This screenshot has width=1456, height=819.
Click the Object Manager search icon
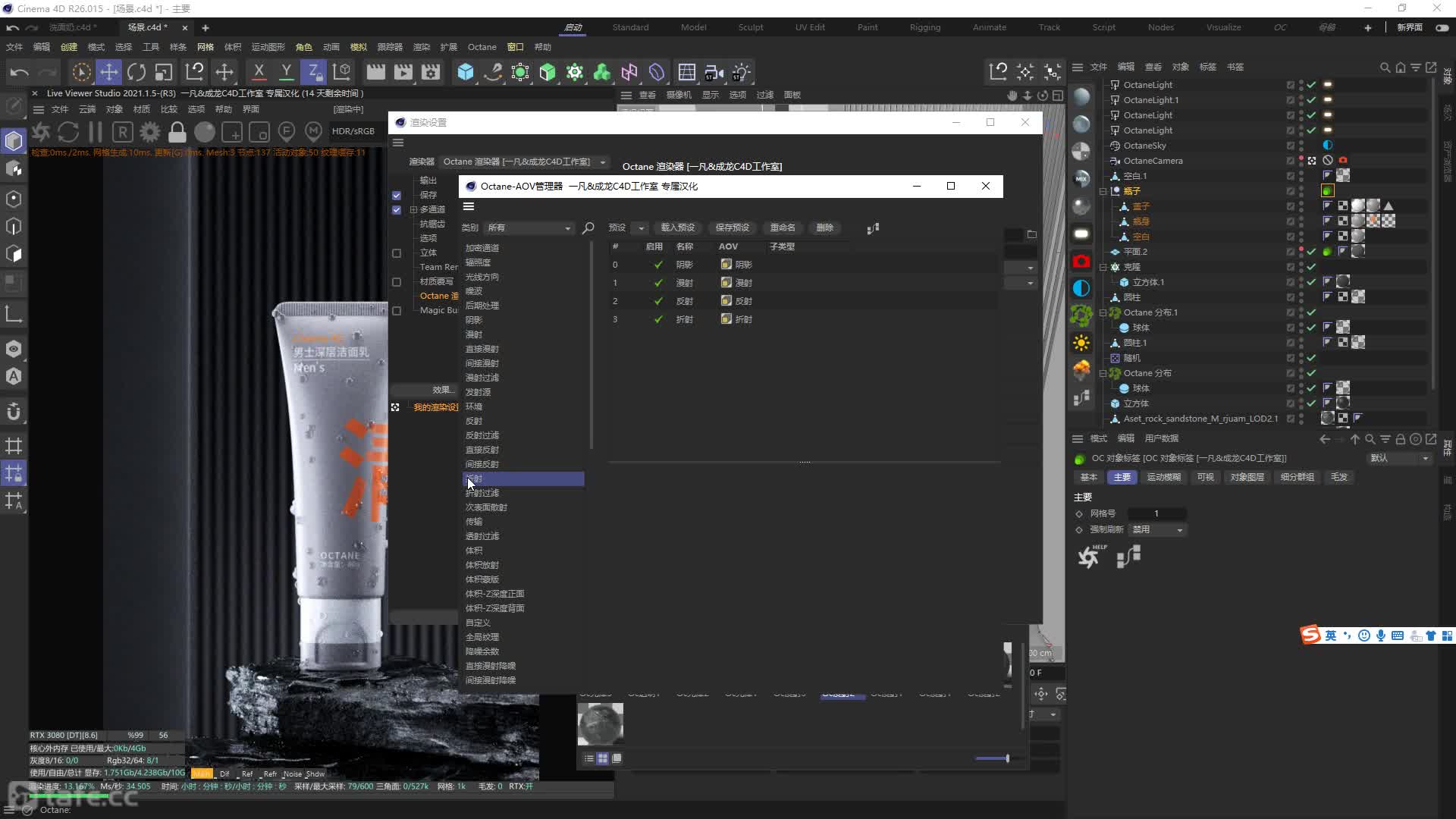click(x=1385, y=67)
